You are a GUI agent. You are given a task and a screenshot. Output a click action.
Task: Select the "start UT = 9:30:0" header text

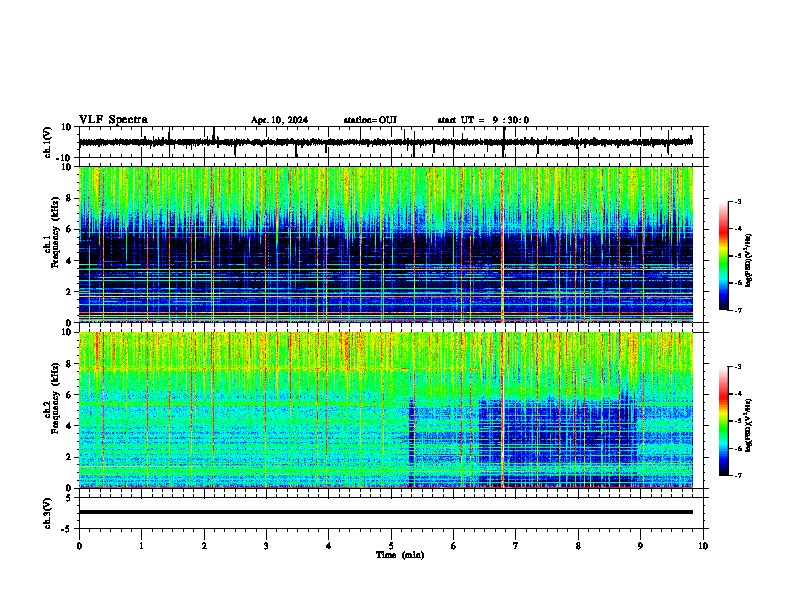pos(483,120)
